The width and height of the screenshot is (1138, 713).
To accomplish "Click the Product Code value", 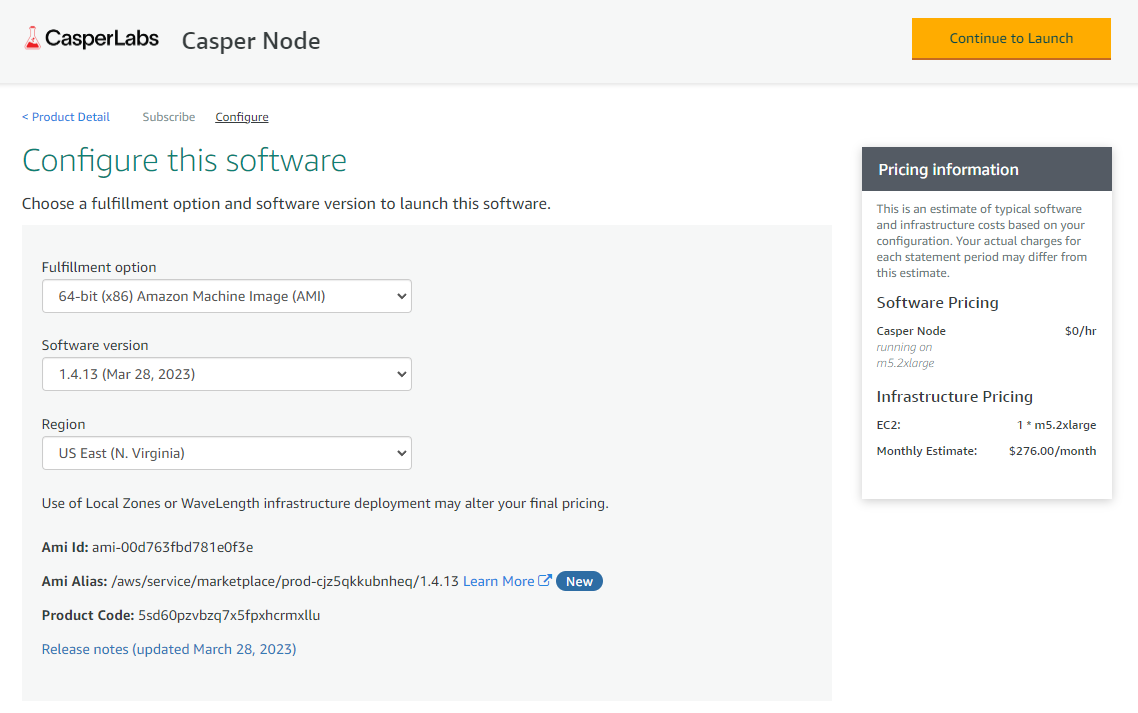I will (229, 615).
